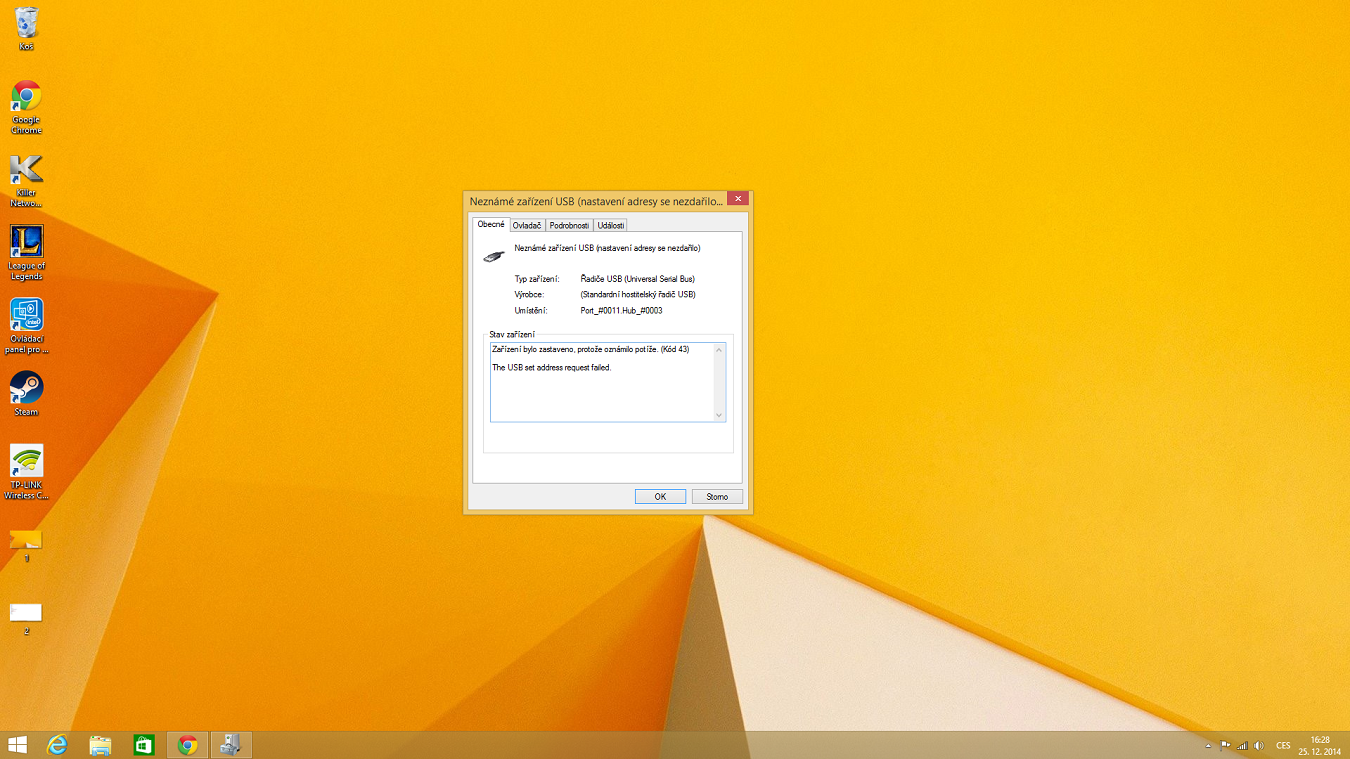Select the Steam desktop shortcut
Image resolution: width=1350 pixels, height=759 pixels.
(26, 394)
